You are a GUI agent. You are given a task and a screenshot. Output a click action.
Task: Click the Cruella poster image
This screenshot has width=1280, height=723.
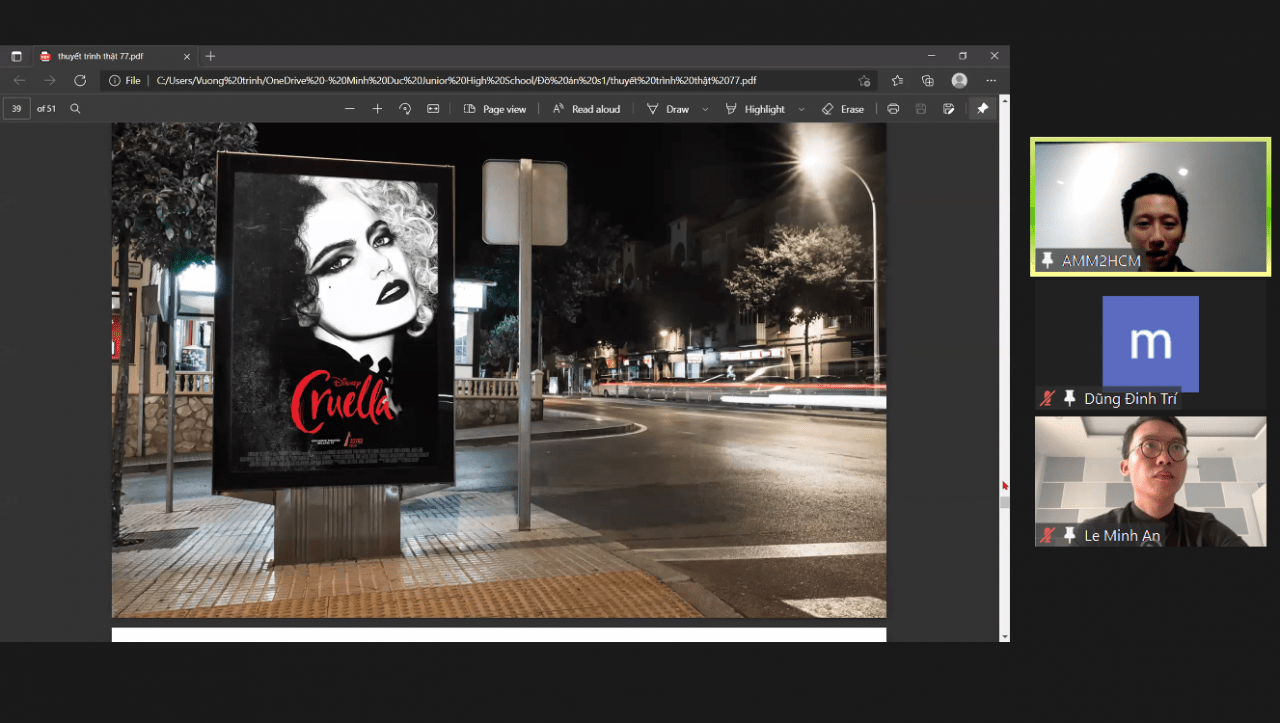pos(335,322)
